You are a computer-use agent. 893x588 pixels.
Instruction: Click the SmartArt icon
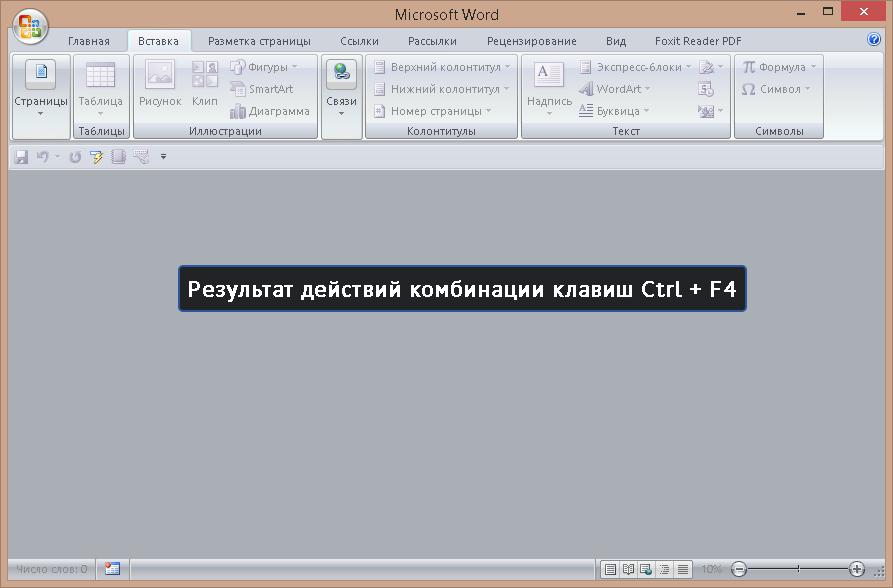tap(238, 89)
